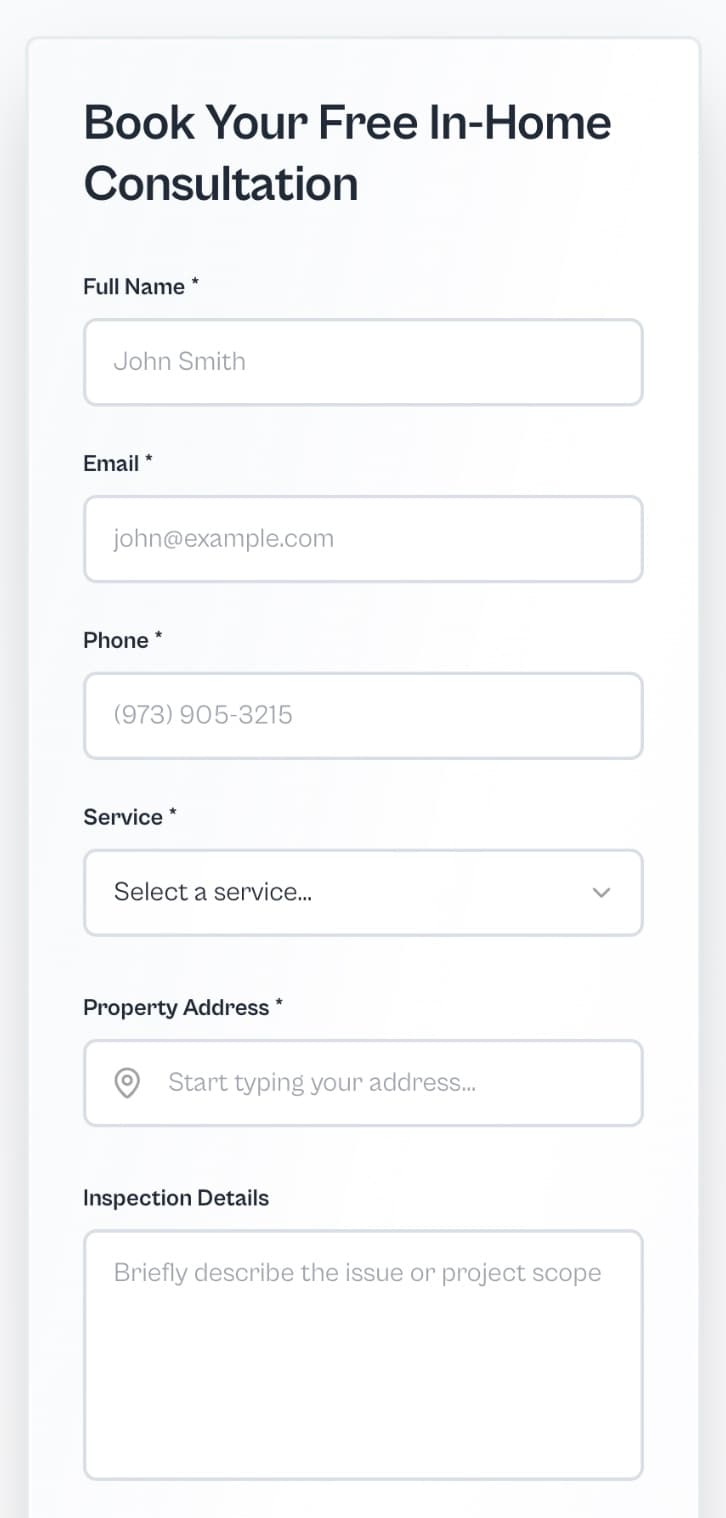This screenshot has height=1518, width=726.
Task: Click the required asterisk beside Email
Action: click(x=149, y=461)
